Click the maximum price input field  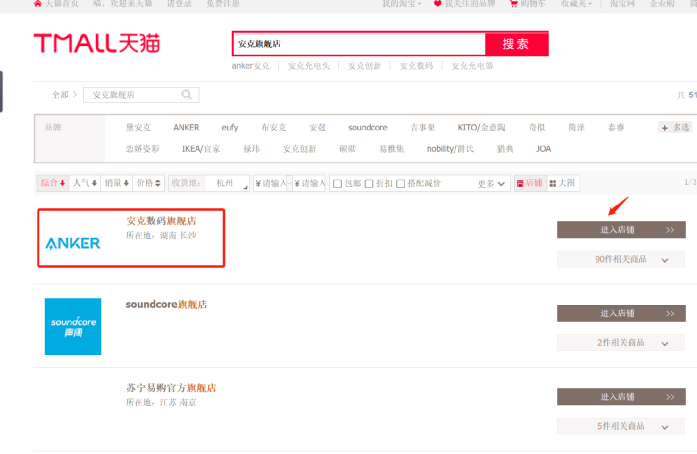(x=309, y=183)
